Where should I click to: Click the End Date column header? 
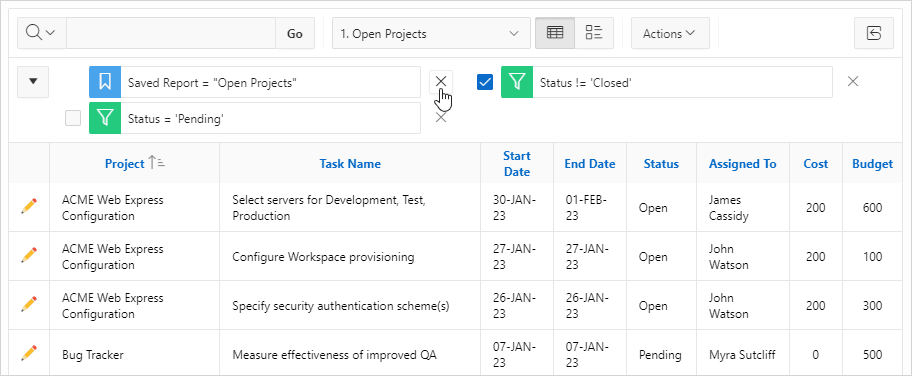point(590,164)
